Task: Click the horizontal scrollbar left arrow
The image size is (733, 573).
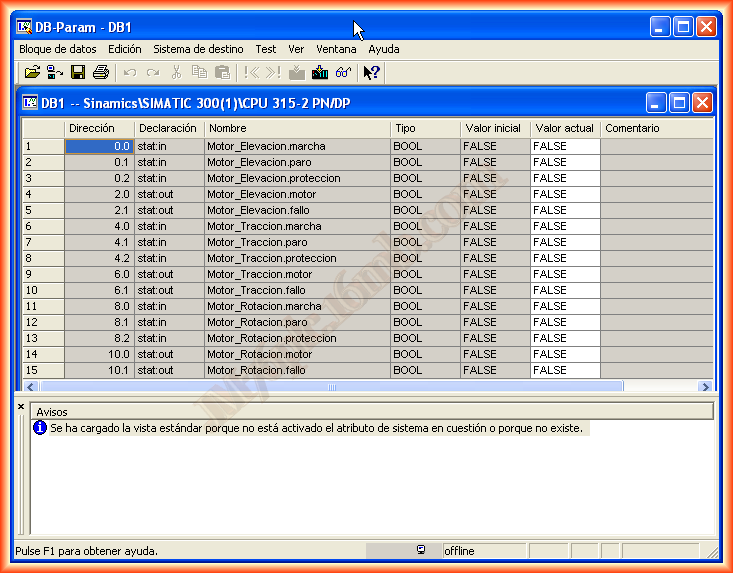Action: tap(29, 387)
